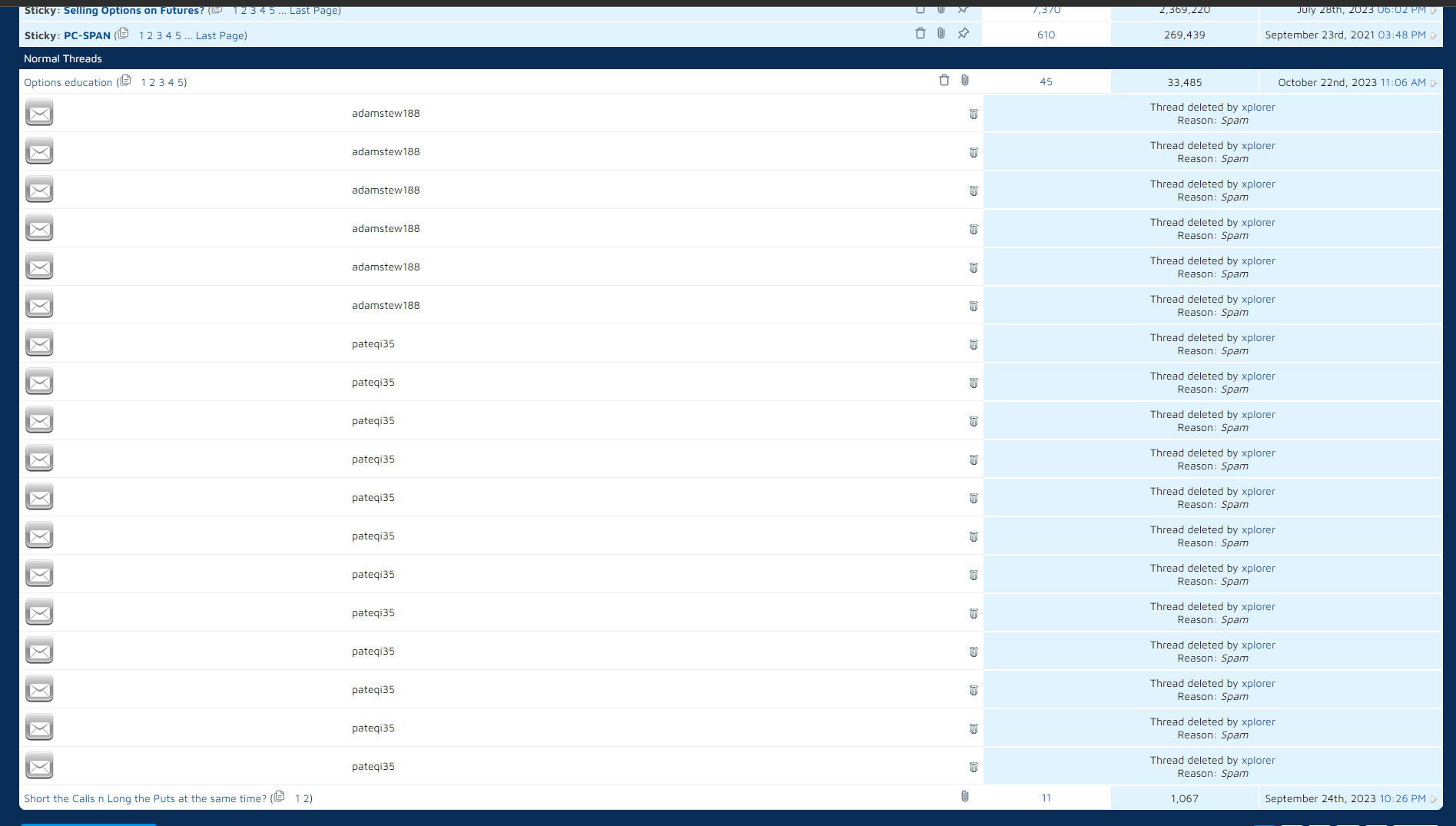Click paperclip icon in Short the Calls row
The height and width of the screenshot is (826, 1456).
pyautogui.click(x=965, y=796)
